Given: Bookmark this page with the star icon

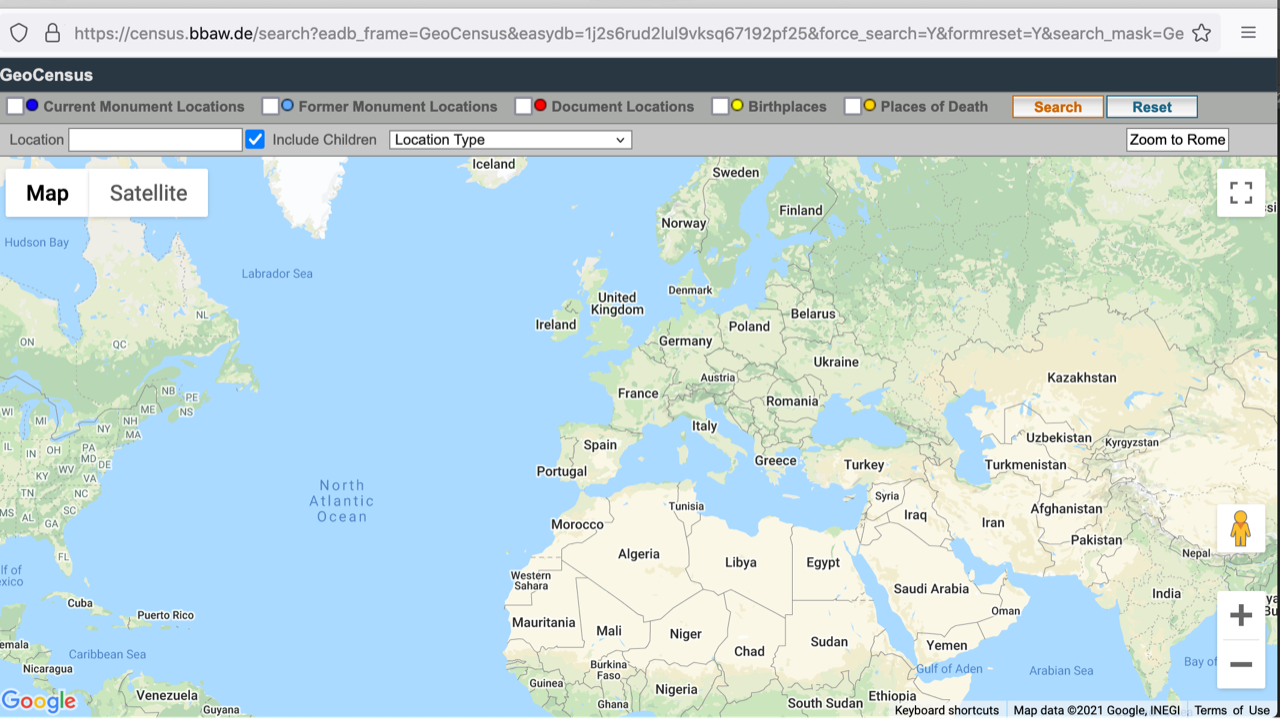Looking at the screenshot, I should tap(1201, 33).
